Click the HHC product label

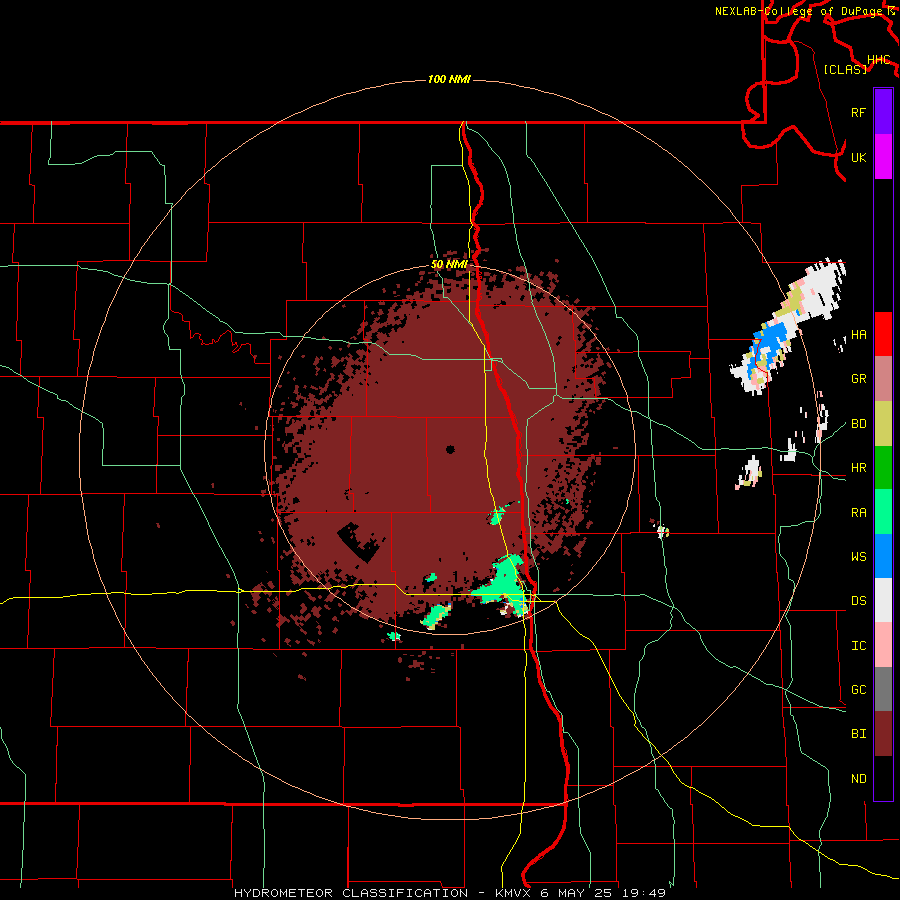click(879, 60)
